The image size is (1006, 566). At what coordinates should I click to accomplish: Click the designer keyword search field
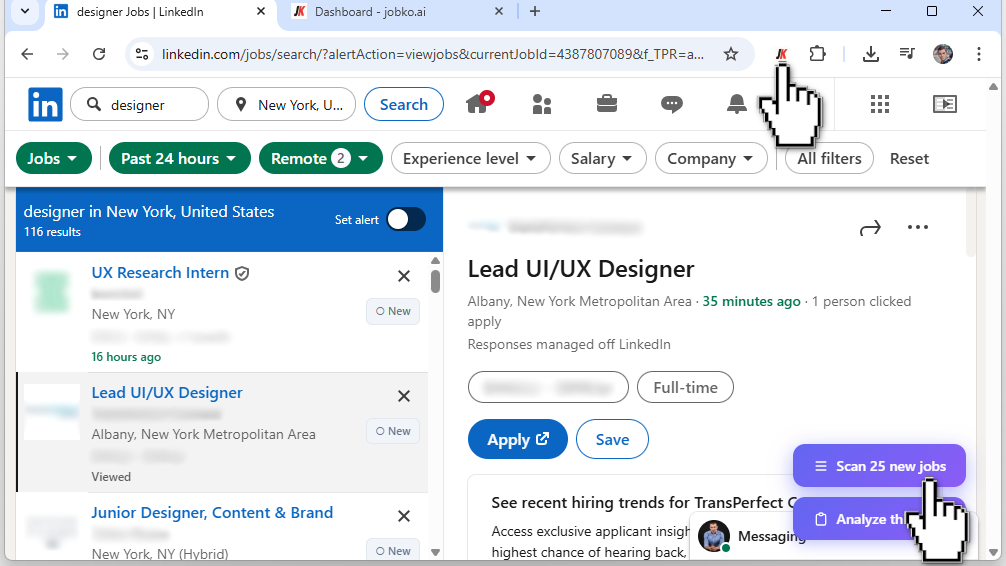click(139, 105)
